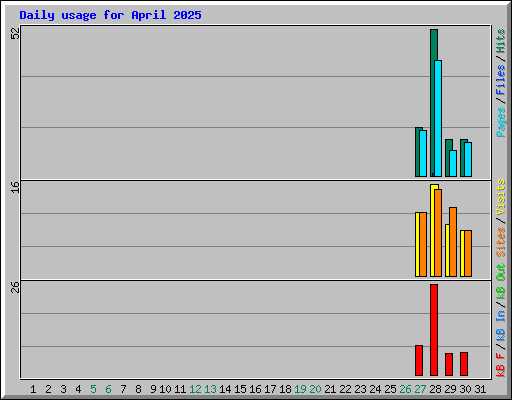The image size is (512, 400).
Task: Select the yellow Visits bar for day 27
Action: (417, 244)
